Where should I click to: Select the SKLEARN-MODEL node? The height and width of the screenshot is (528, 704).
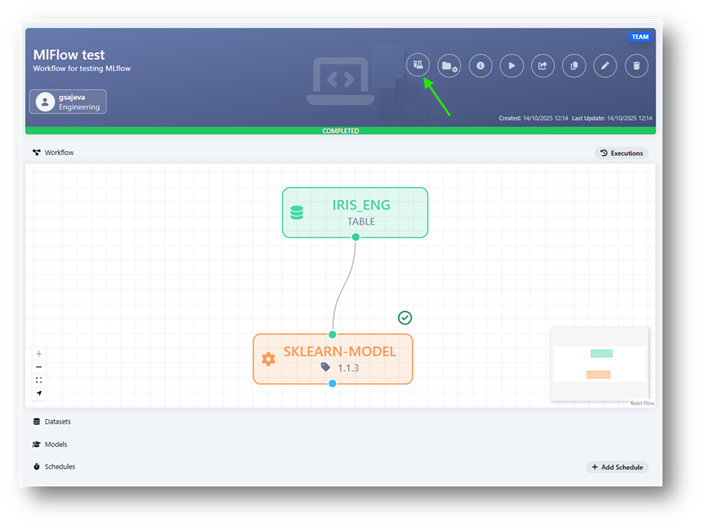click(x=333, y=359)
